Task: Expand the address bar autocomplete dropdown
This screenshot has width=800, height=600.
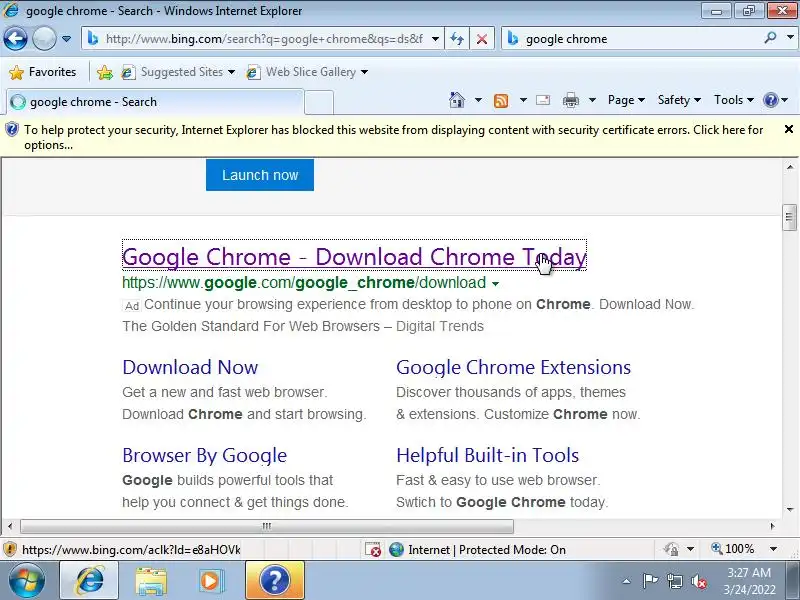Action: click(435, 39)
